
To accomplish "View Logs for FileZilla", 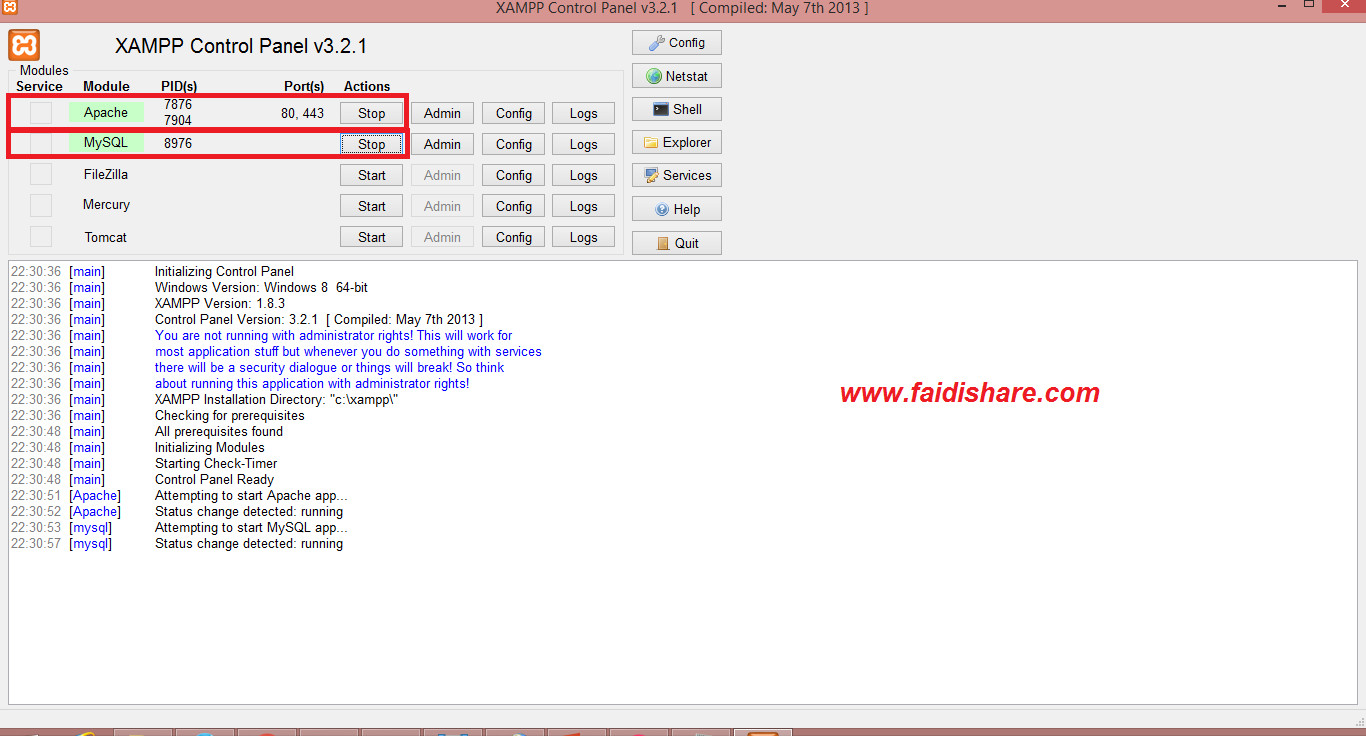I will point(584,175).
